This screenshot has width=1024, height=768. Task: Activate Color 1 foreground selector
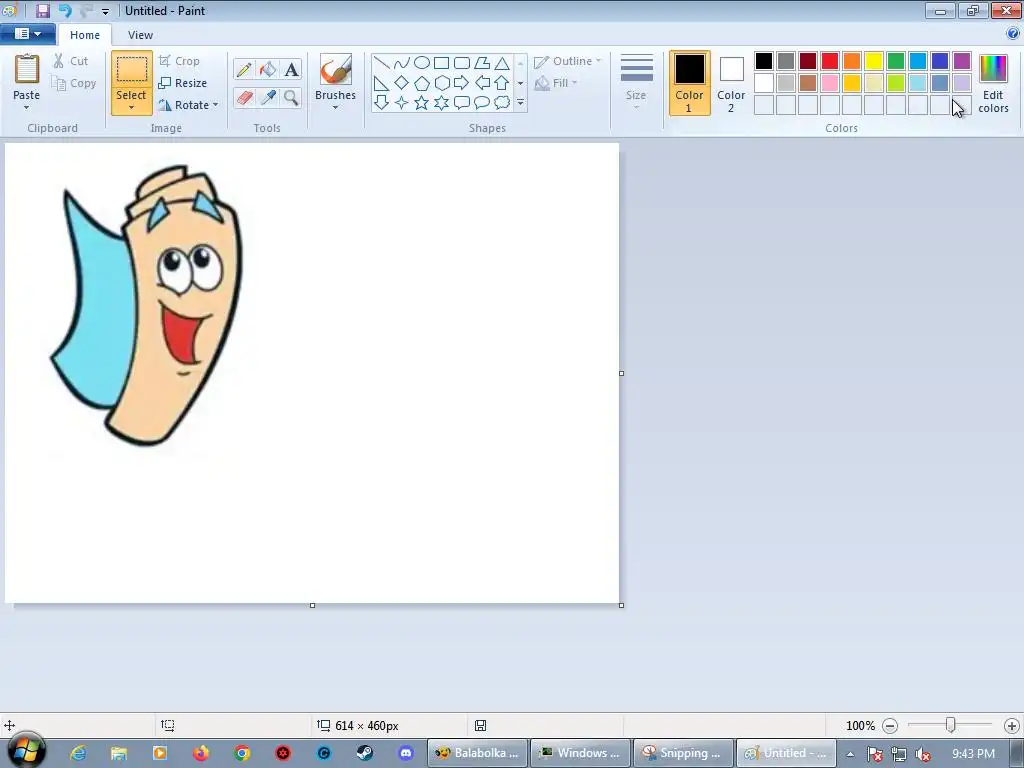(x=690, y=83)
